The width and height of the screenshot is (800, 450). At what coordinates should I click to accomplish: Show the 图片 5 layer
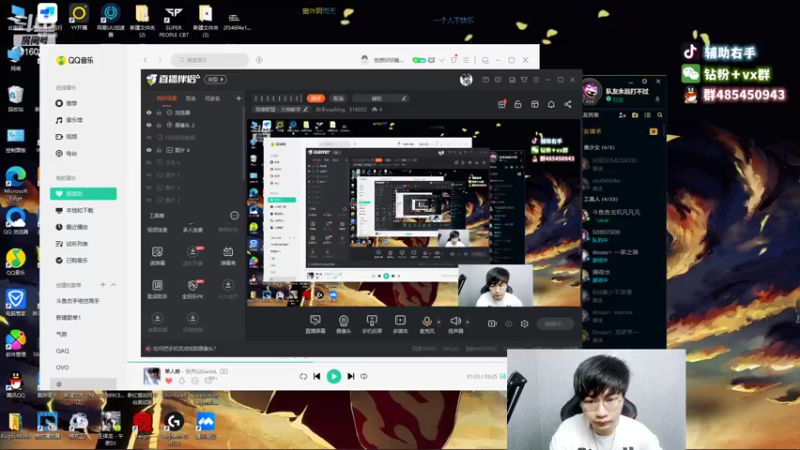click(149, 175)
